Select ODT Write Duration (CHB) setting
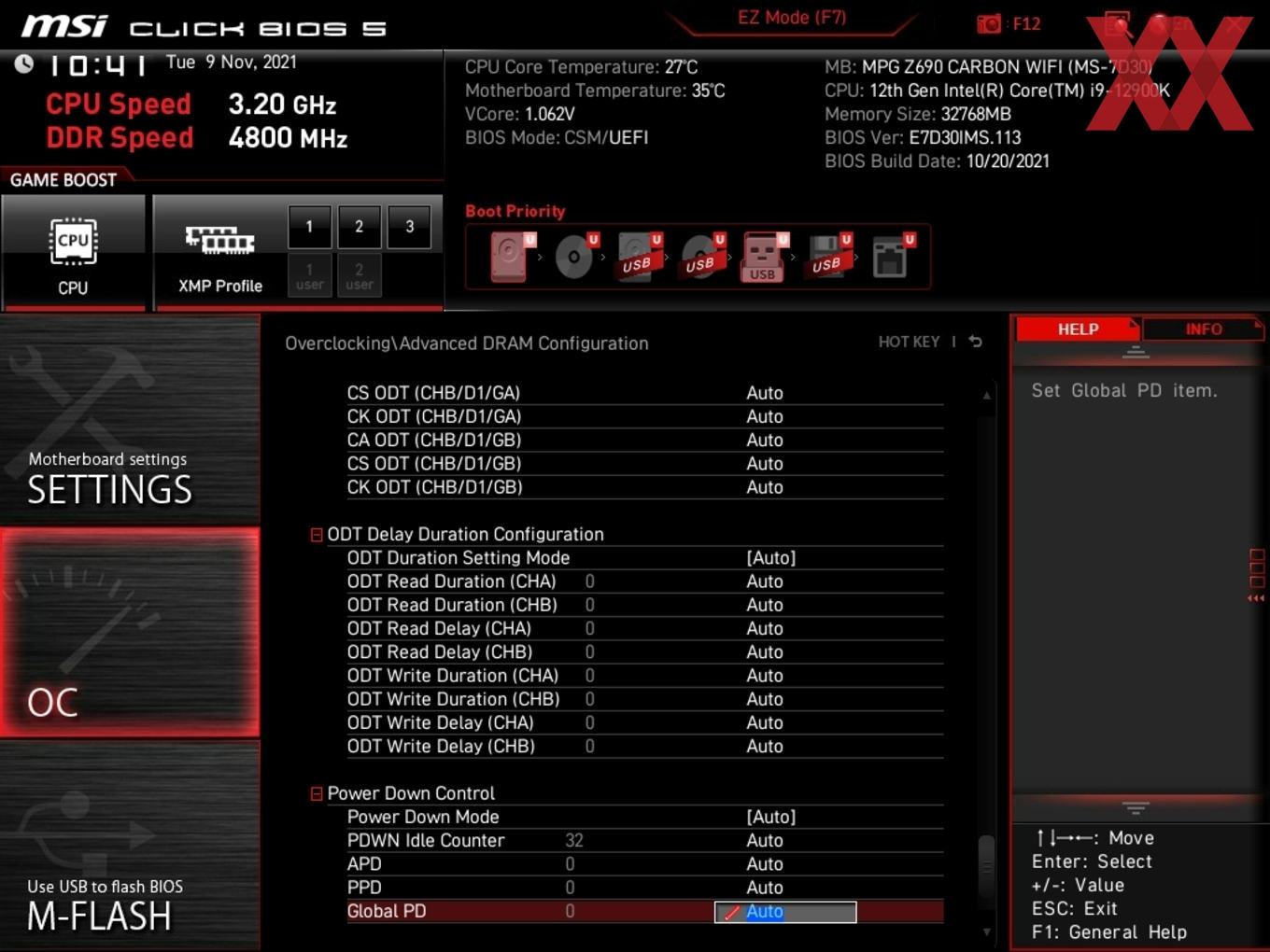This screenshot has height=952, width=1270. coord(644,699)
